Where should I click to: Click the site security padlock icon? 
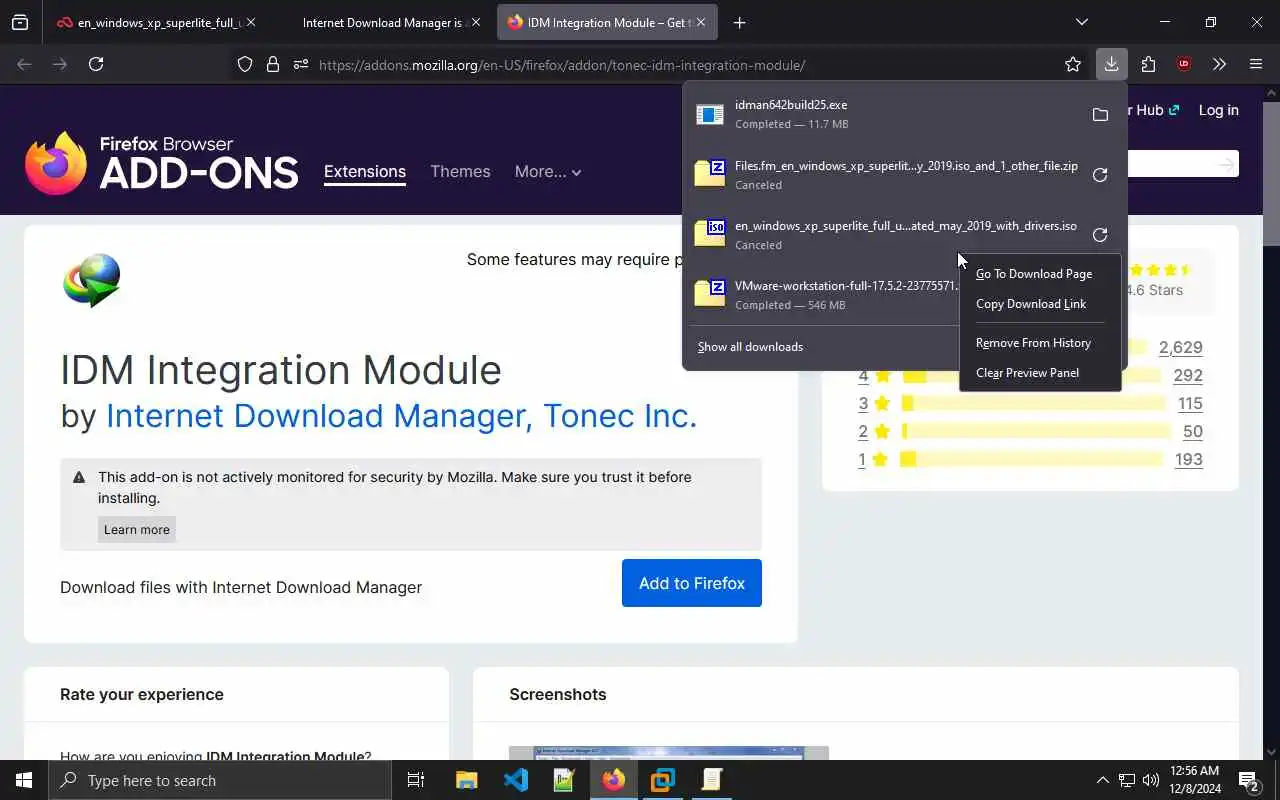[272, 65]
